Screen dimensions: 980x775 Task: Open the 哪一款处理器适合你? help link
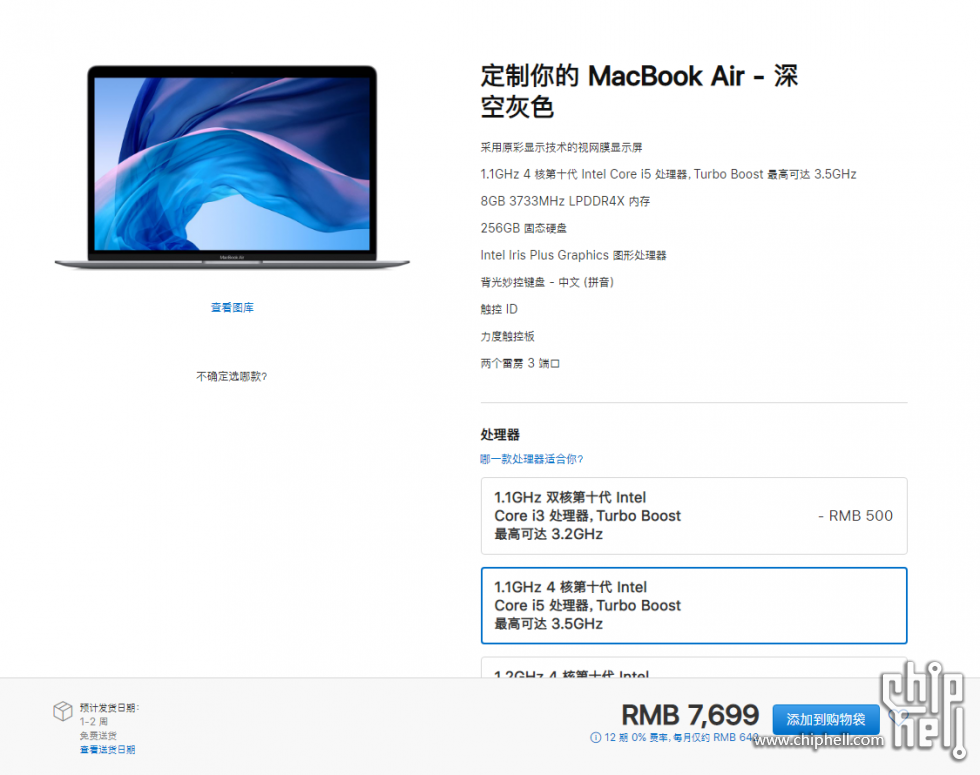(x=531, y=459)
